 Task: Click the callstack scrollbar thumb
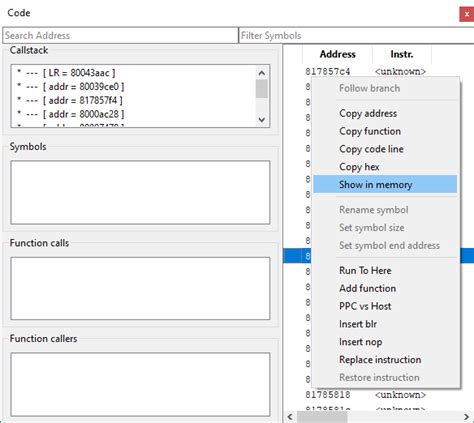262,89
